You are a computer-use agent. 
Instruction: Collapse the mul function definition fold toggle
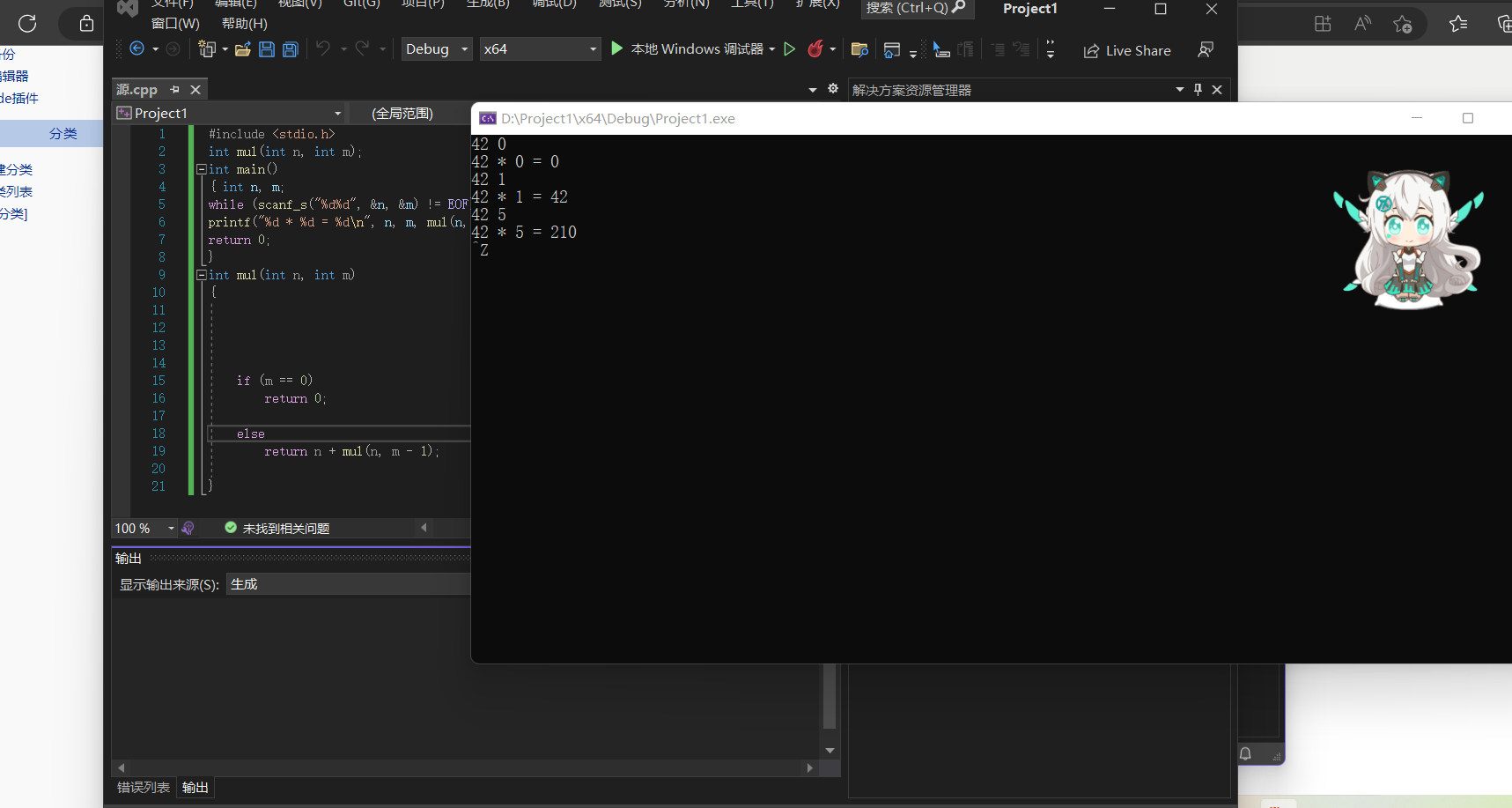[201, 275]
